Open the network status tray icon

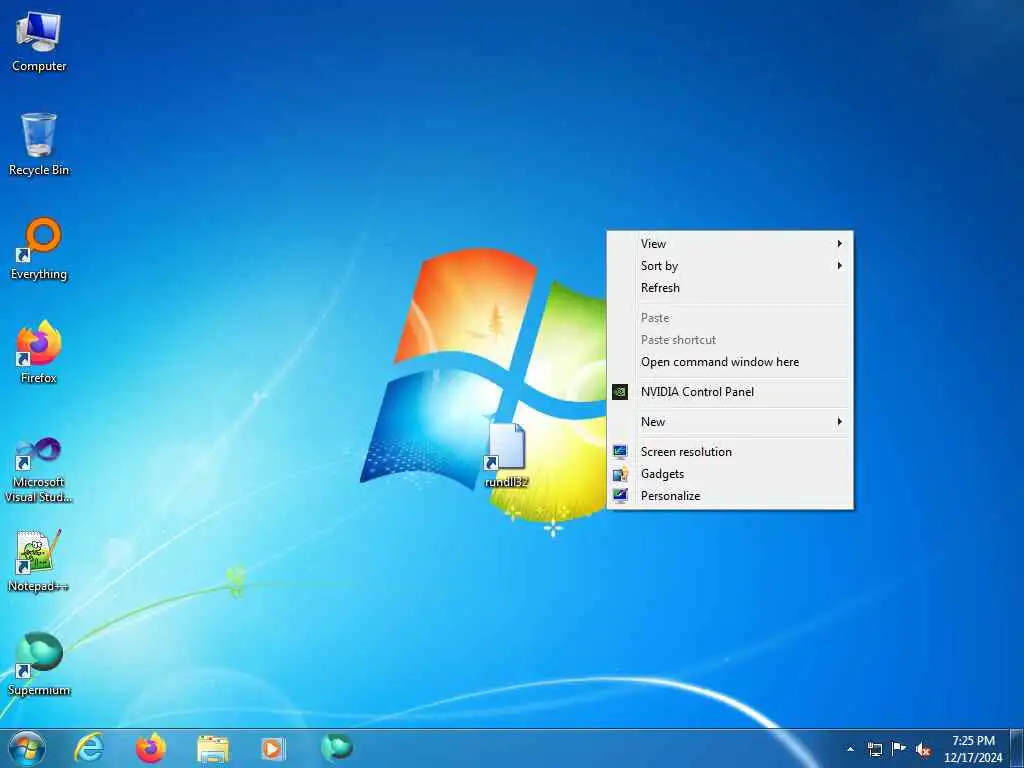pyautogui.click(x=874, y=749)
